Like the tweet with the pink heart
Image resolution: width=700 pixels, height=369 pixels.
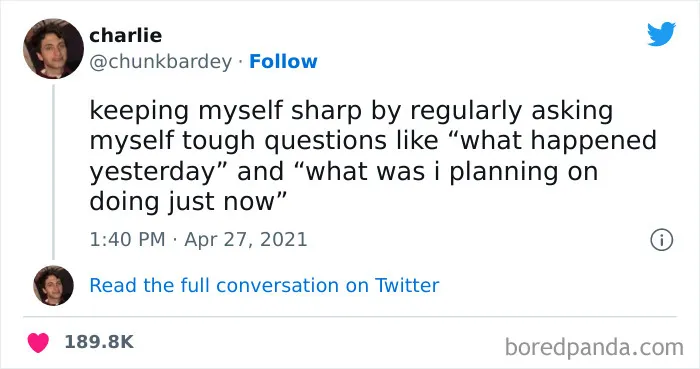(x=38, y=342)
